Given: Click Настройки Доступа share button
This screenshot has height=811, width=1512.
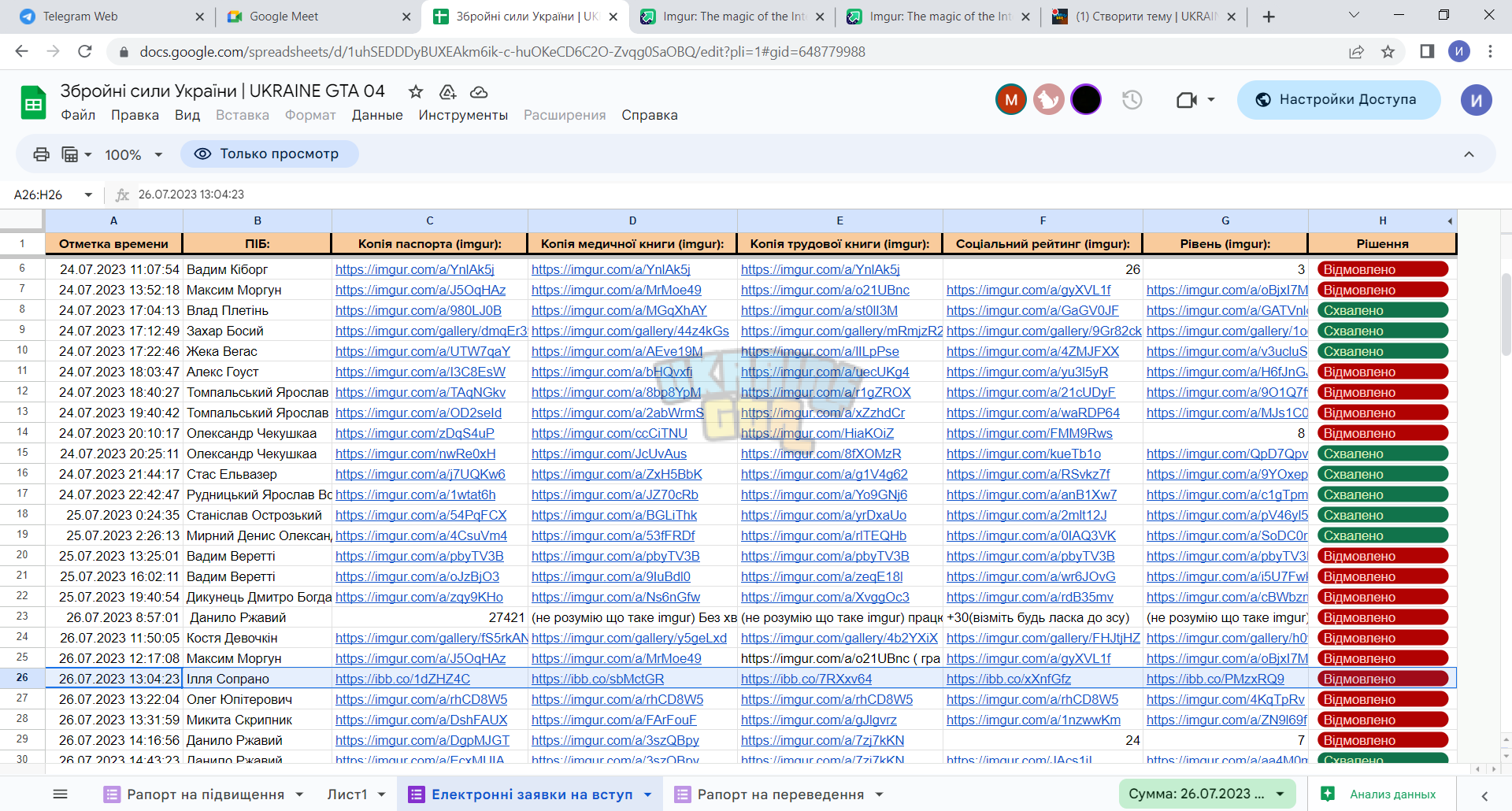Looking at the screenshot, I should (1339, 100).
